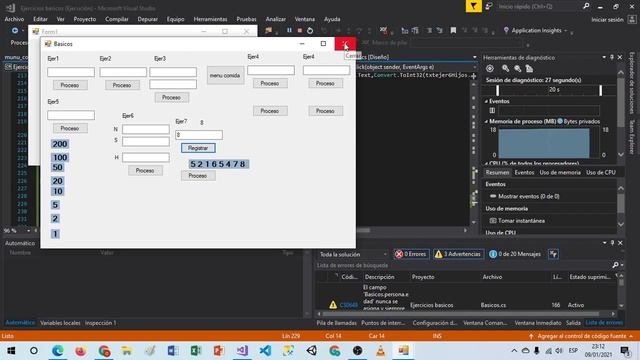Click the Ejer7 text input field

click(199, 135)
